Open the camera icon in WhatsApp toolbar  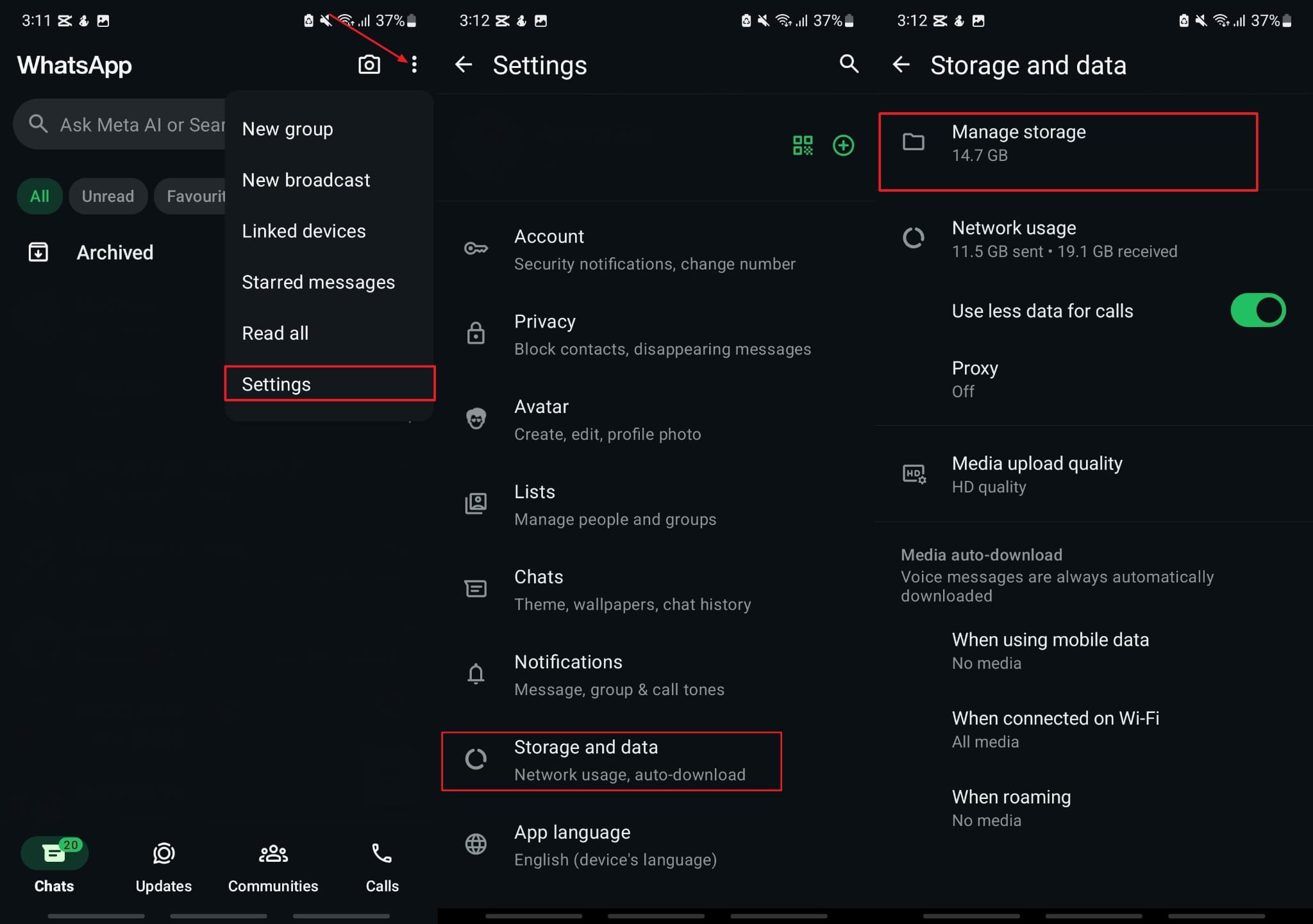click(369, 64)
